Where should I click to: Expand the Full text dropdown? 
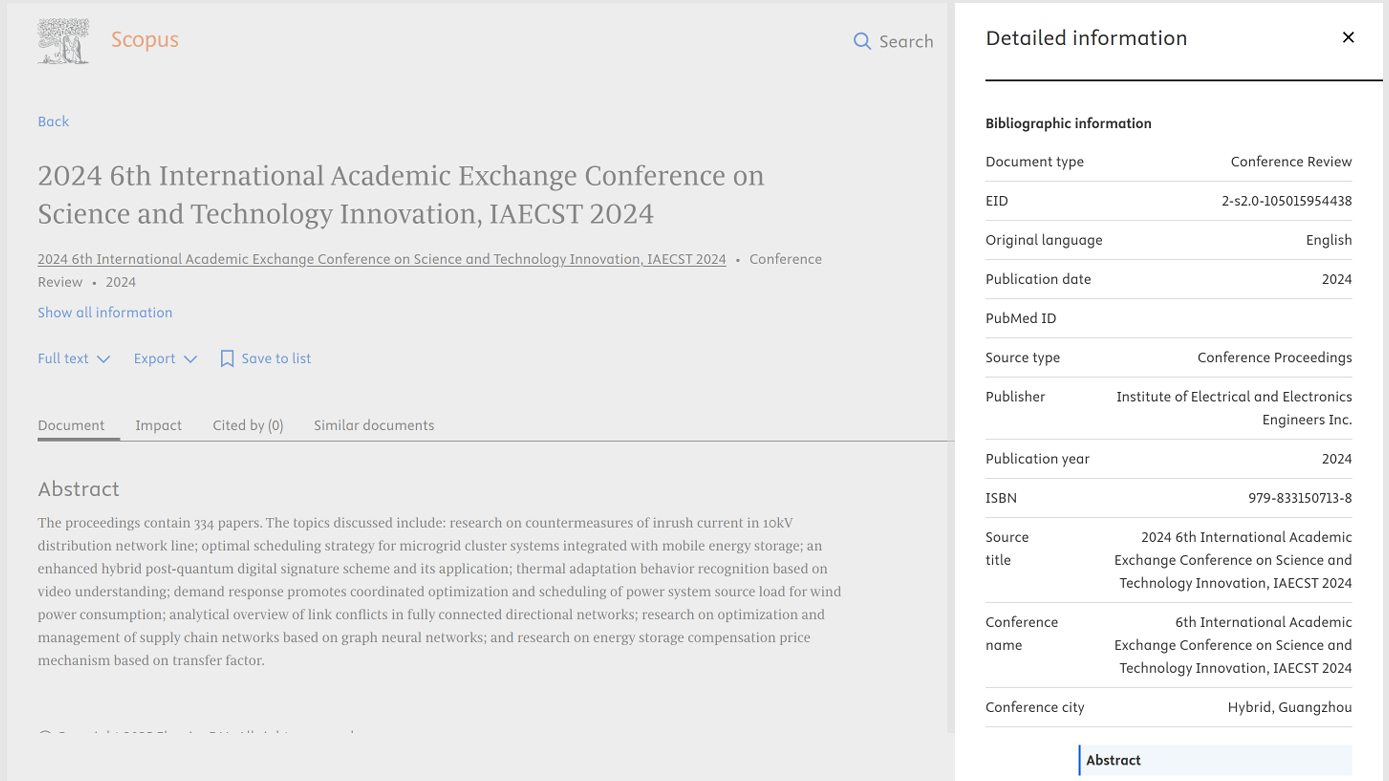click(x=73, y=359)
